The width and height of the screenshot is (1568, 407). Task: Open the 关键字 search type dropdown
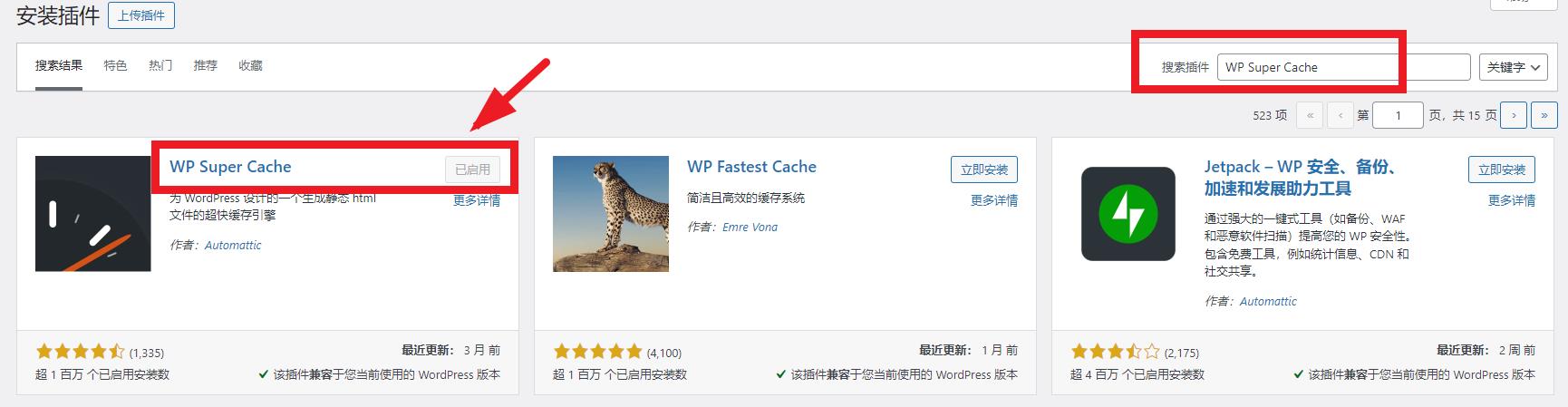[x=1513, y=67]
